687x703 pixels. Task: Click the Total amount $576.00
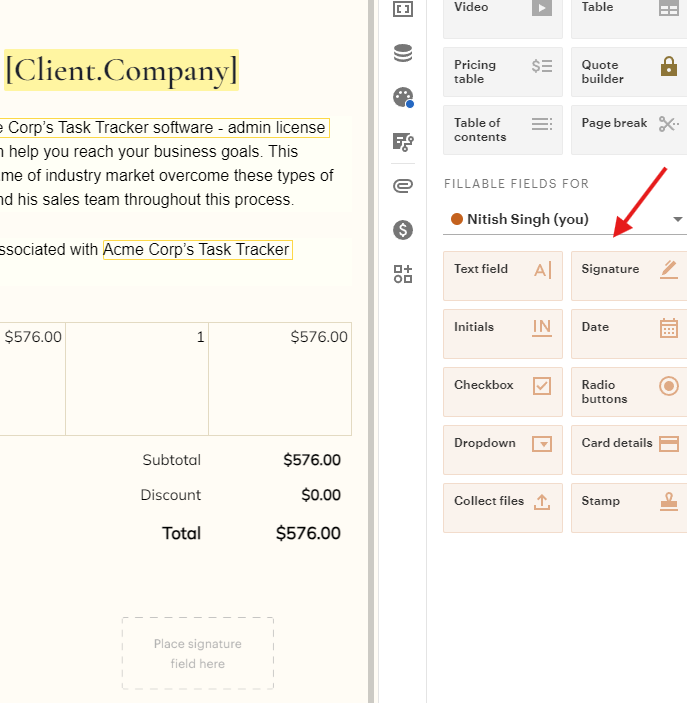(x=308, y=533)
